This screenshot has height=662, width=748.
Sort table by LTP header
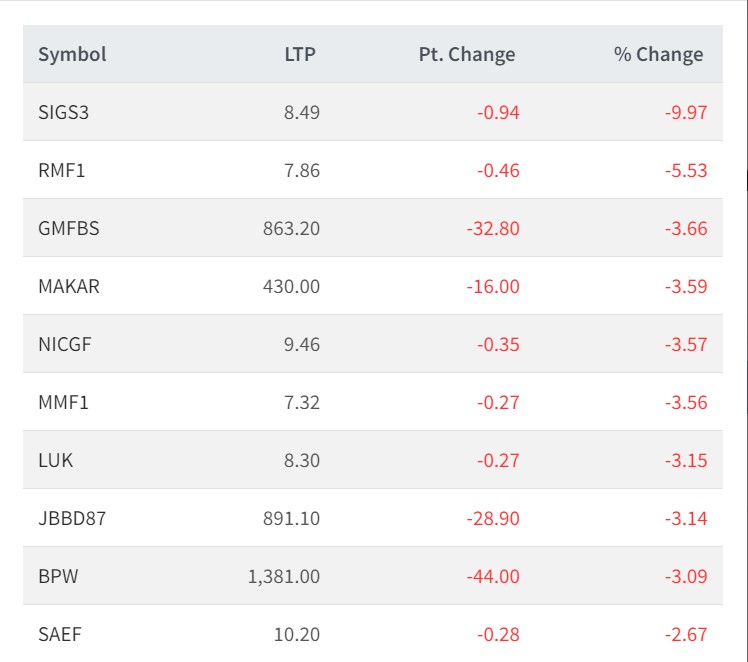(x=299, y=55)
